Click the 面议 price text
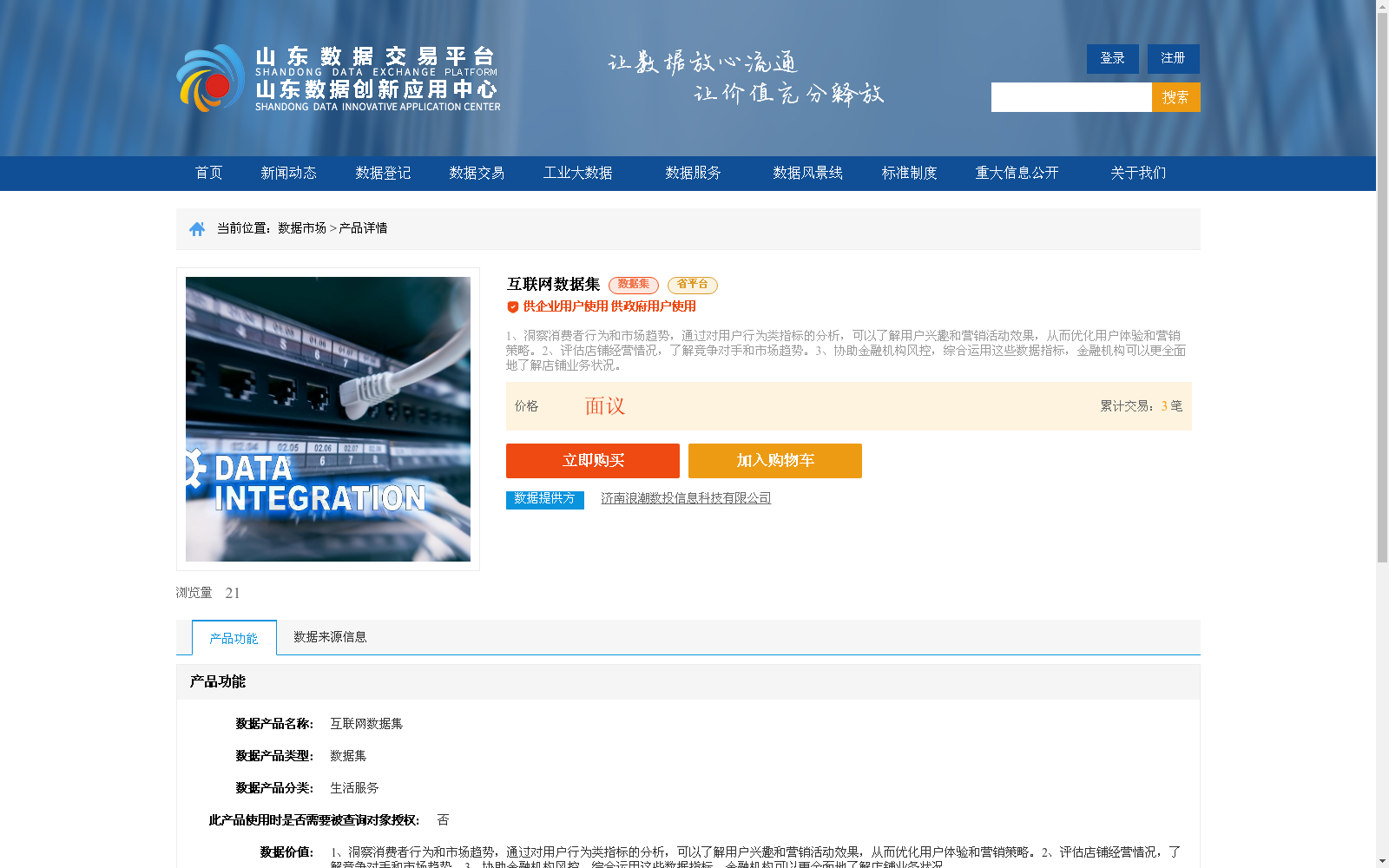Screen dimensions: 1389x868 (605, 406)
